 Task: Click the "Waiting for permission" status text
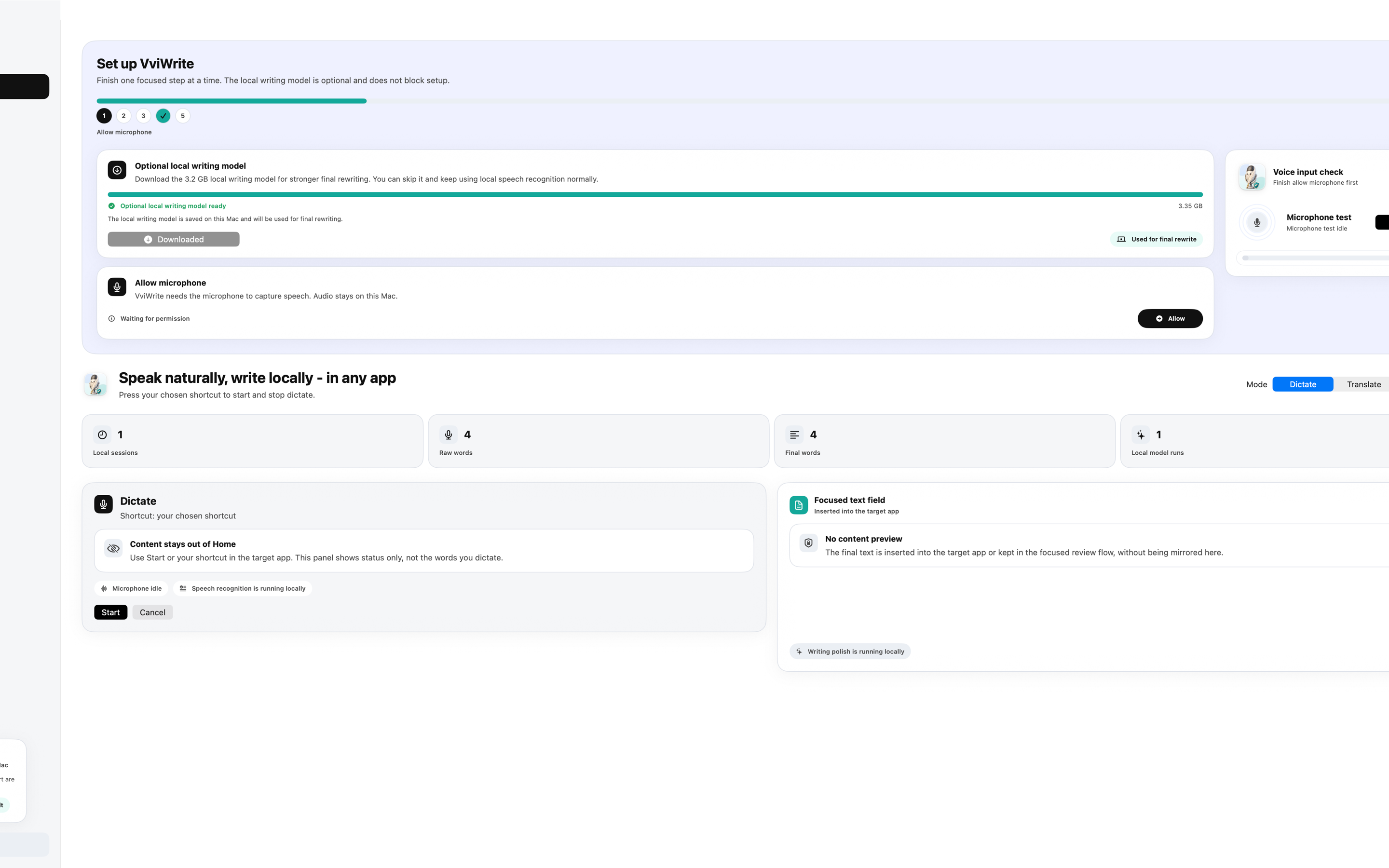point(155,319)
